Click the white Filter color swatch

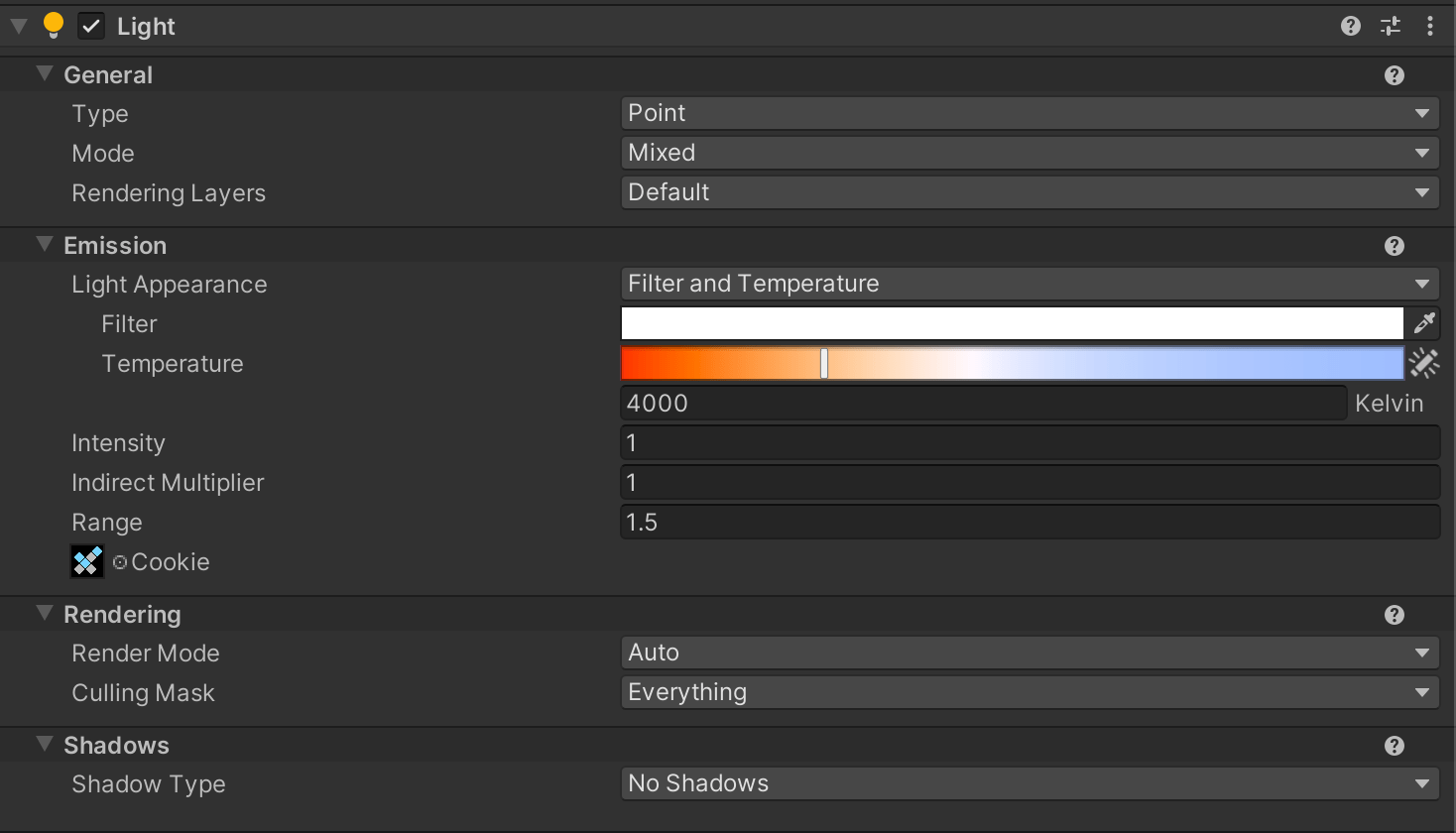click(1012, 323)
